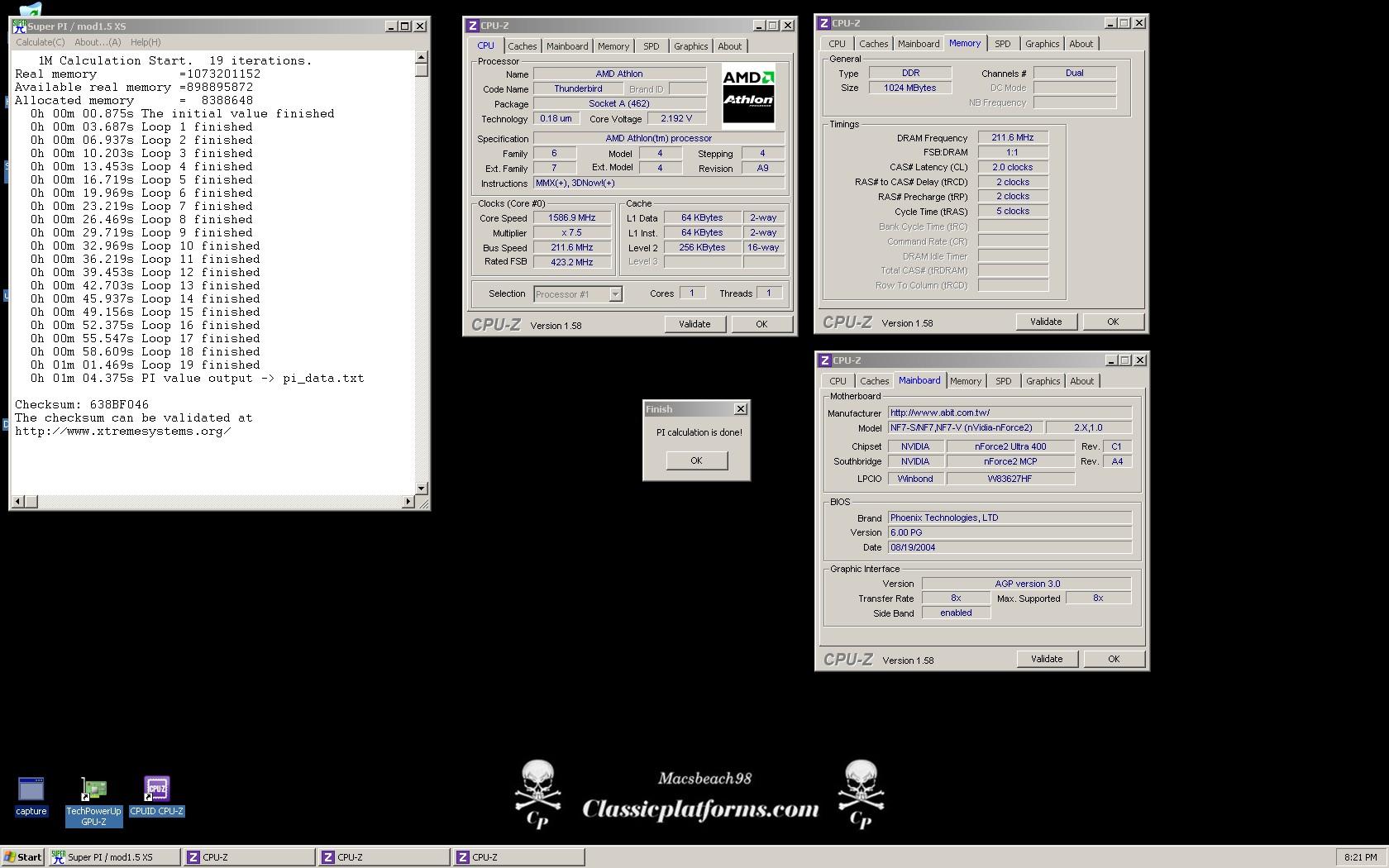1389x868 pixels.
Task: Switch to About tab in CPU-Z CPU window
Action: click(729, 46)
